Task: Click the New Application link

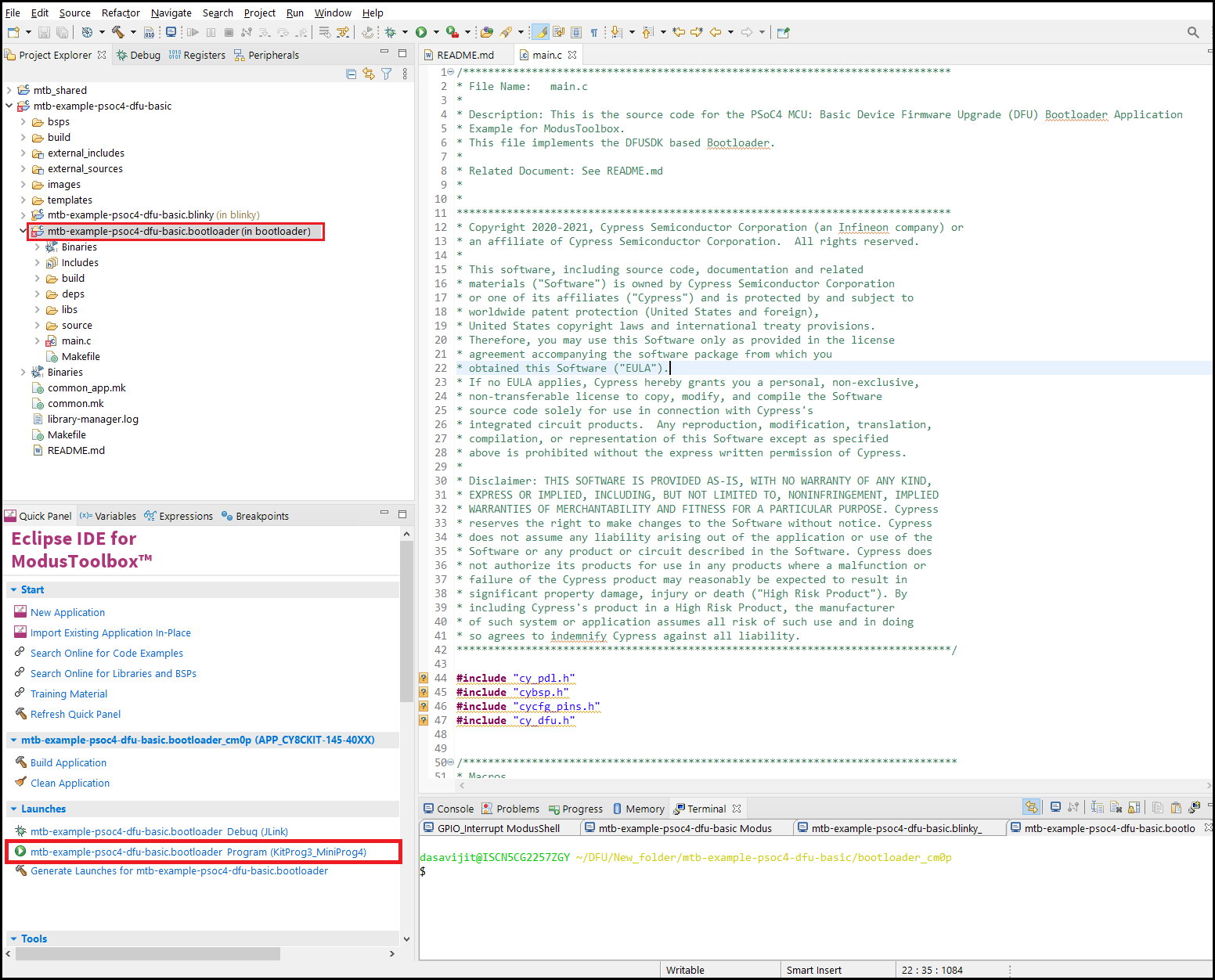Action: tap(67, 612)
